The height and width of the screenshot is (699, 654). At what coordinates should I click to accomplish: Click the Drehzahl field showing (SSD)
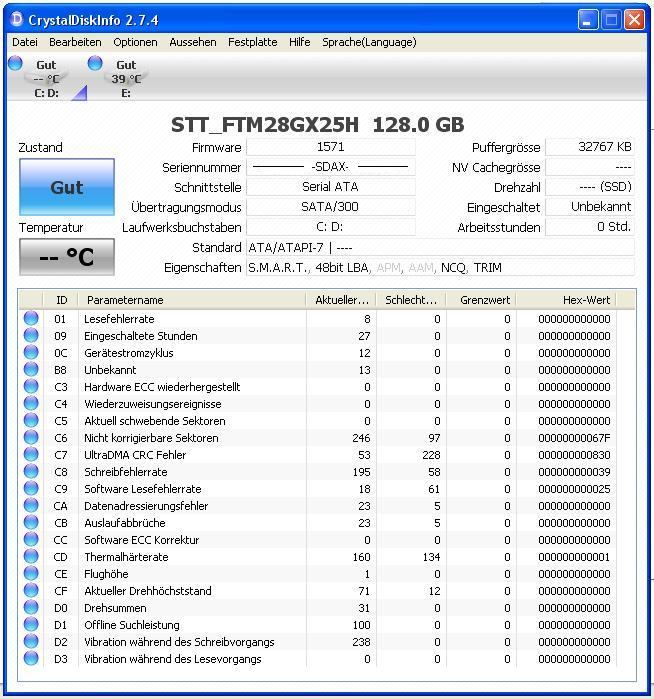point(590,187)
